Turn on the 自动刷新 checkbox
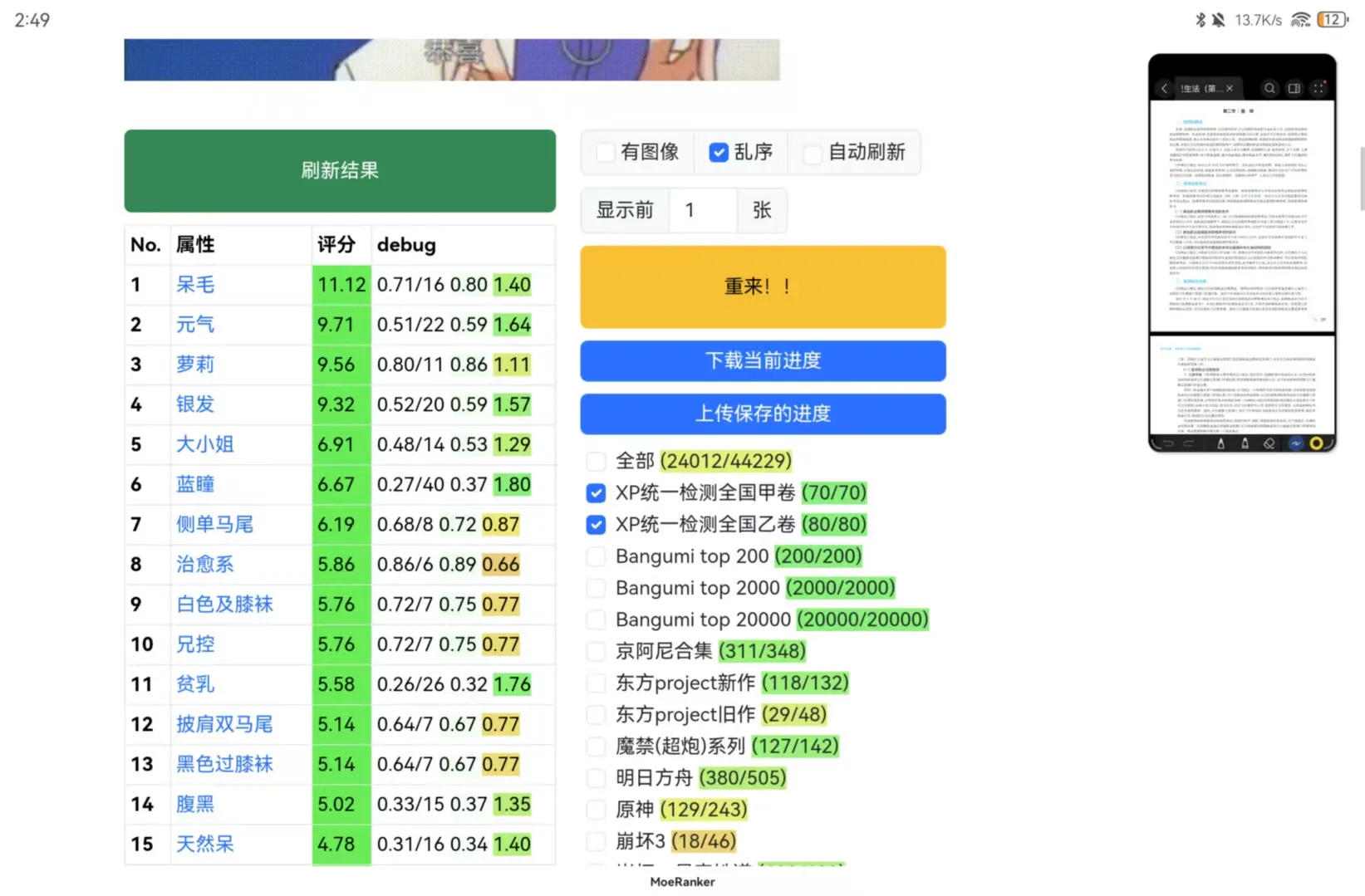Viewport: 1365px width, 896px height. point(813,153)
